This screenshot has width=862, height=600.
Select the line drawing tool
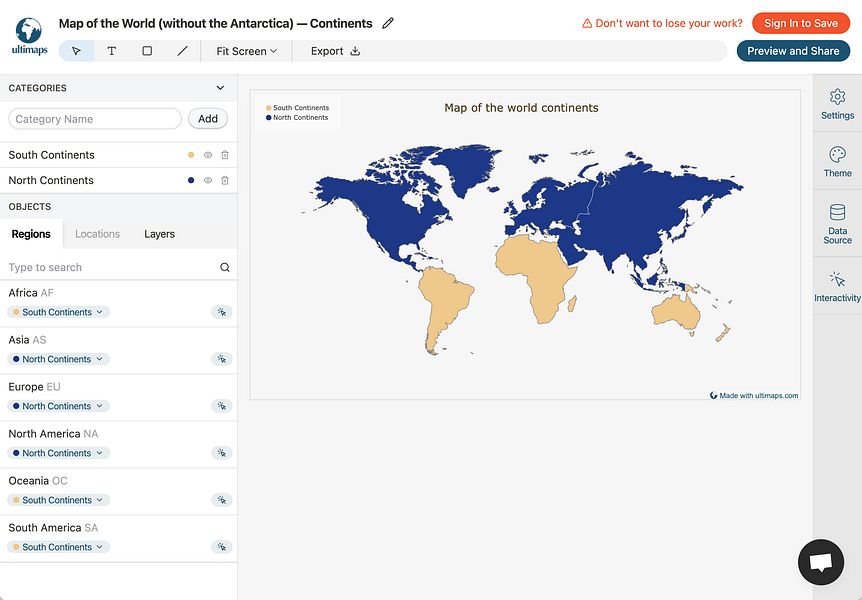[x=182, y=51]
